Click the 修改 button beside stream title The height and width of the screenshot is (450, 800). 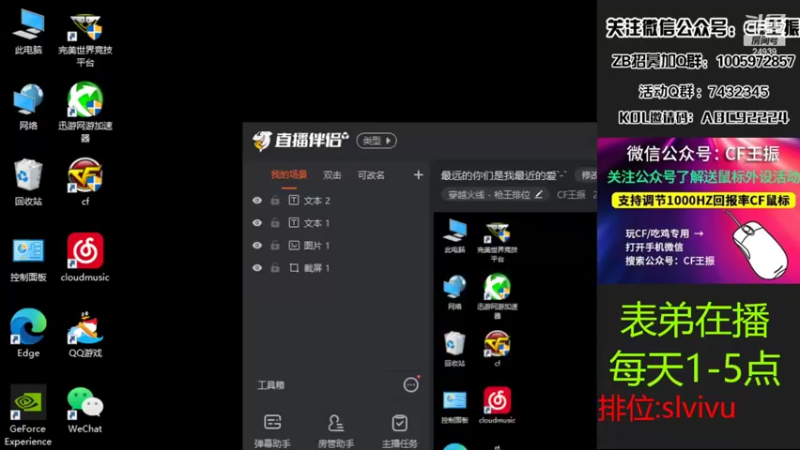click(x=587, y=175)
